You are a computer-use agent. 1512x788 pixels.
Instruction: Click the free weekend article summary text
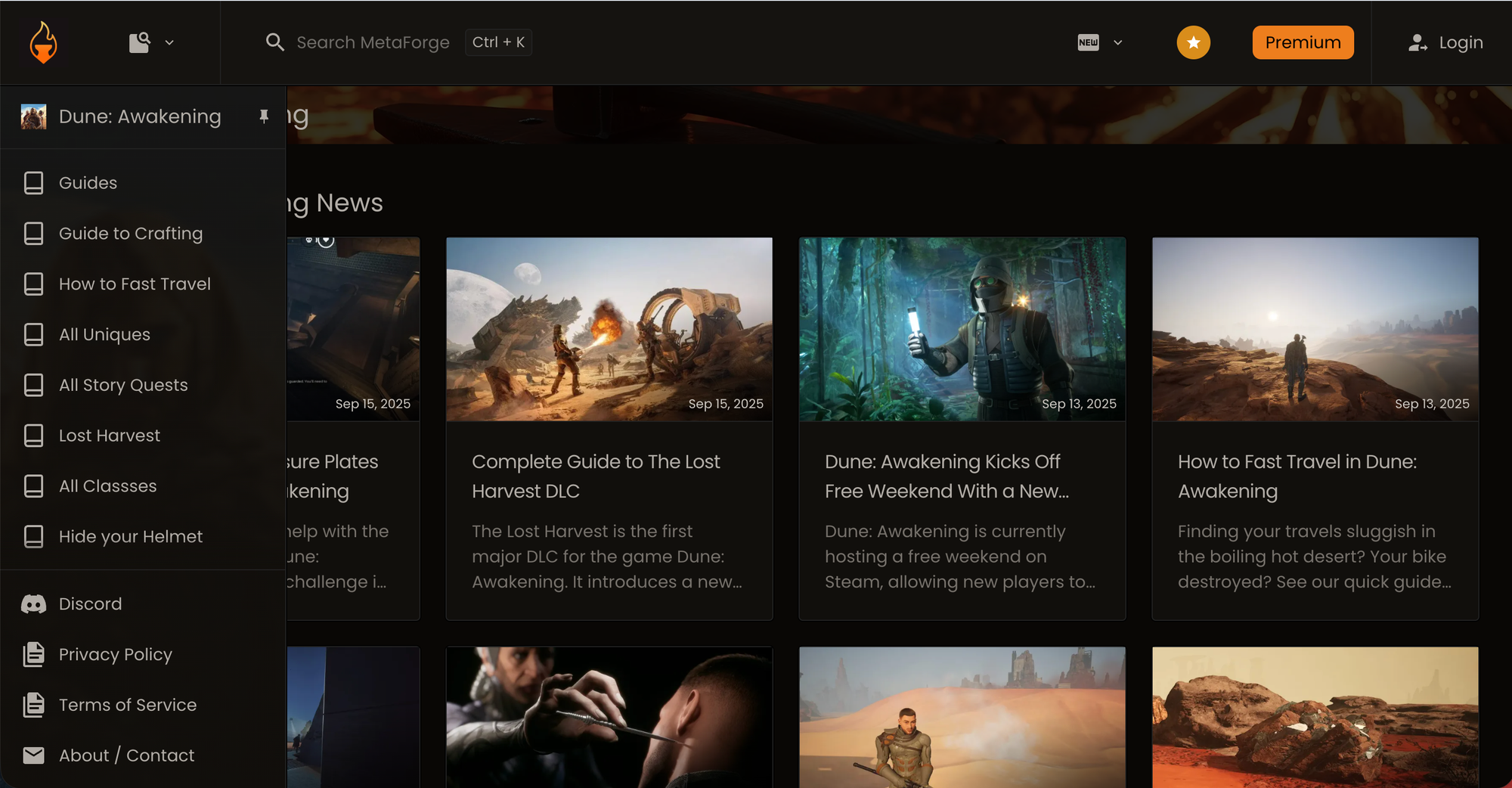(960, 557)
